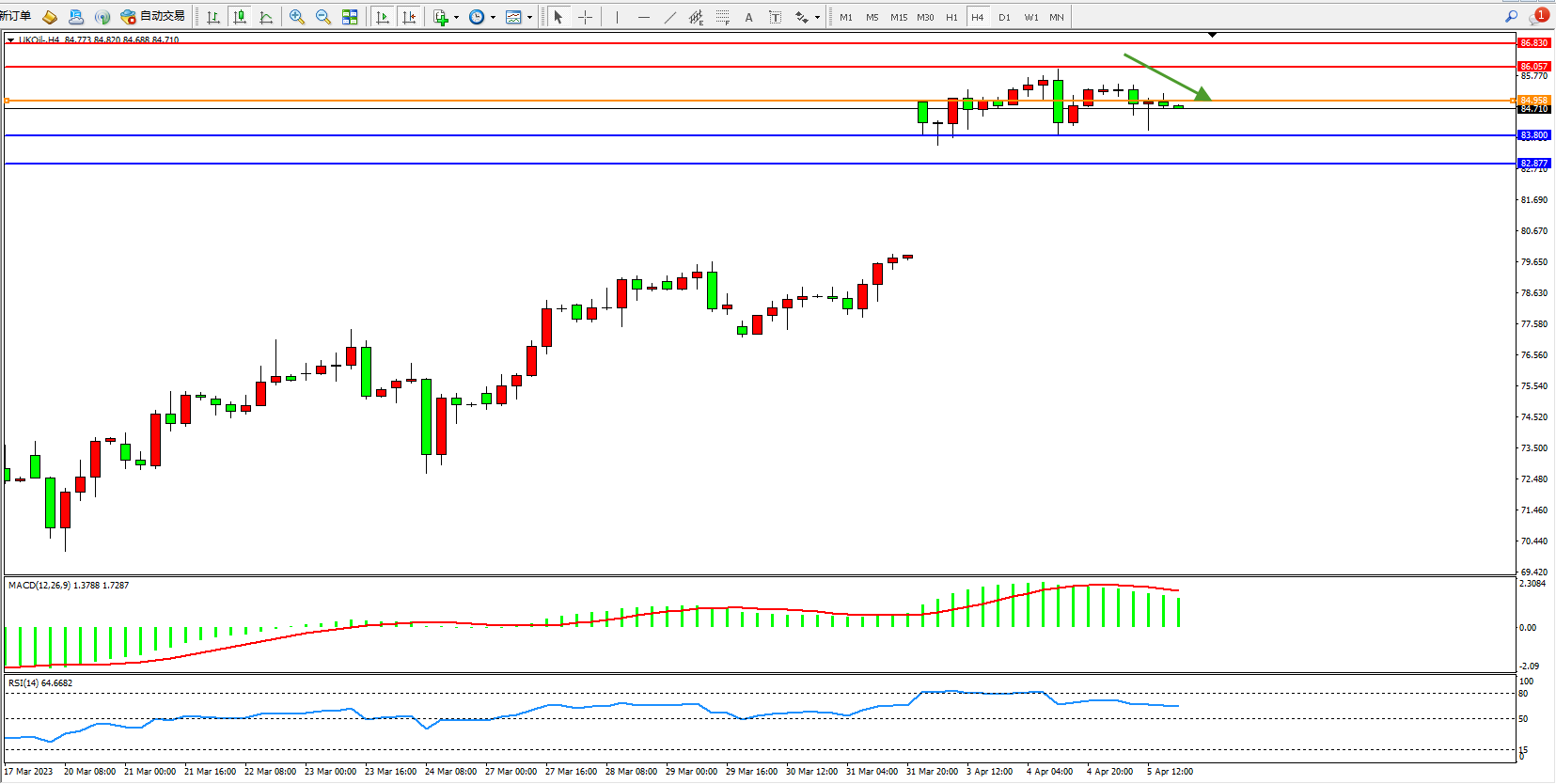This screenshot has height=784, width=1556.
Task: Open the indicators list dropdown arrow
Action: [x=456, y=17]
